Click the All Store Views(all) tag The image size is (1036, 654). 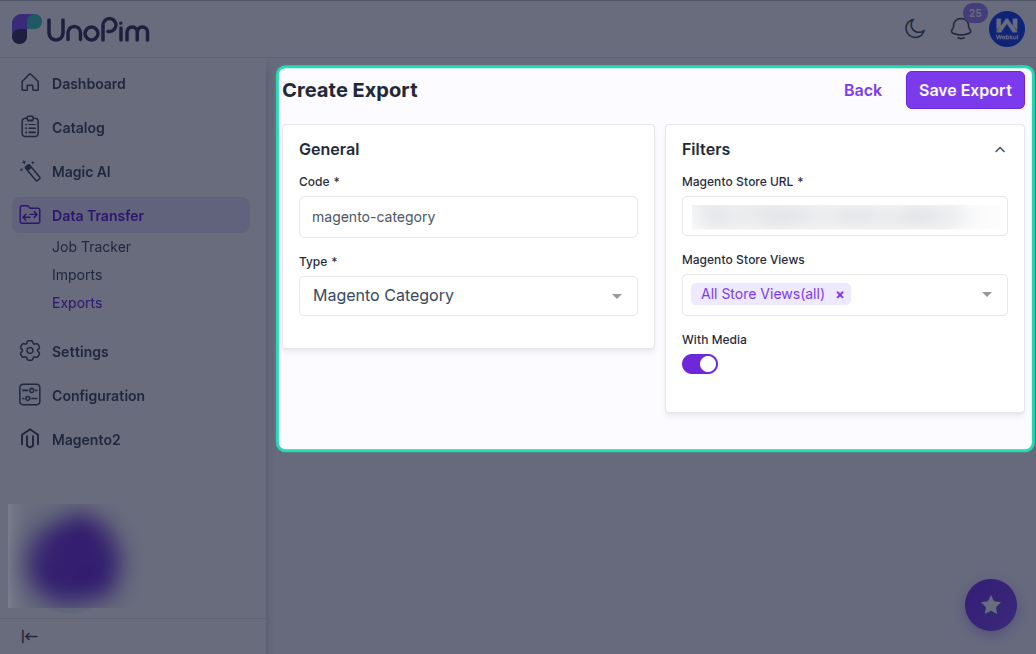tap(770, 294)
